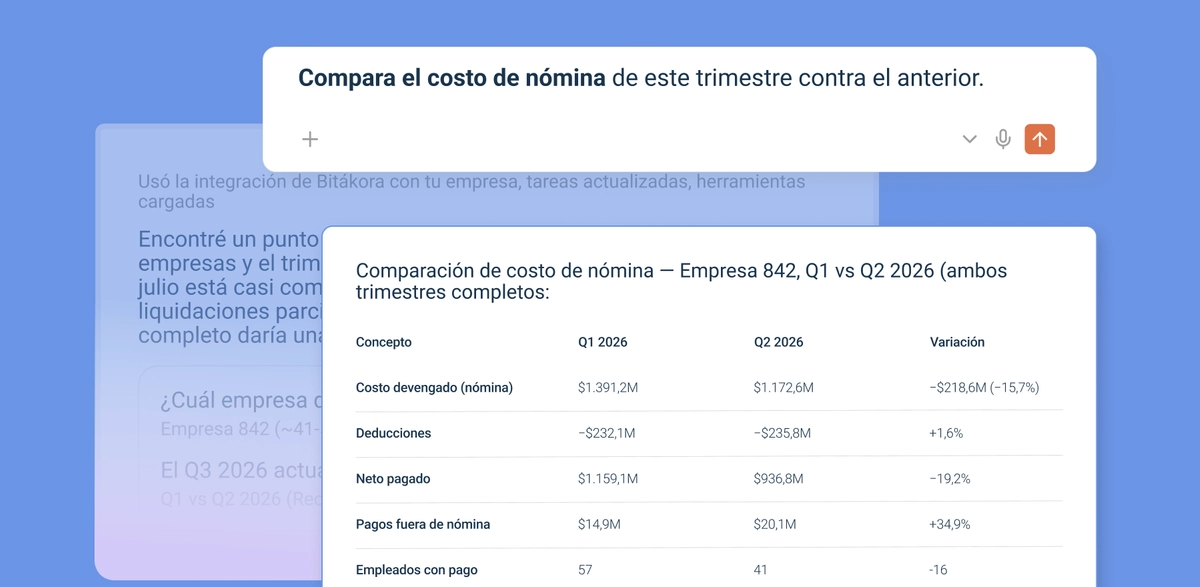Click the $1.172,6M value
The height and width of the screenshot is (587, 1200).
click(784, 388)
